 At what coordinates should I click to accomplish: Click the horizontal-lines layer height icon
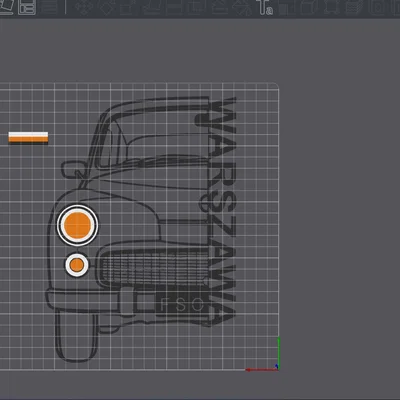(x=49, y=7)
